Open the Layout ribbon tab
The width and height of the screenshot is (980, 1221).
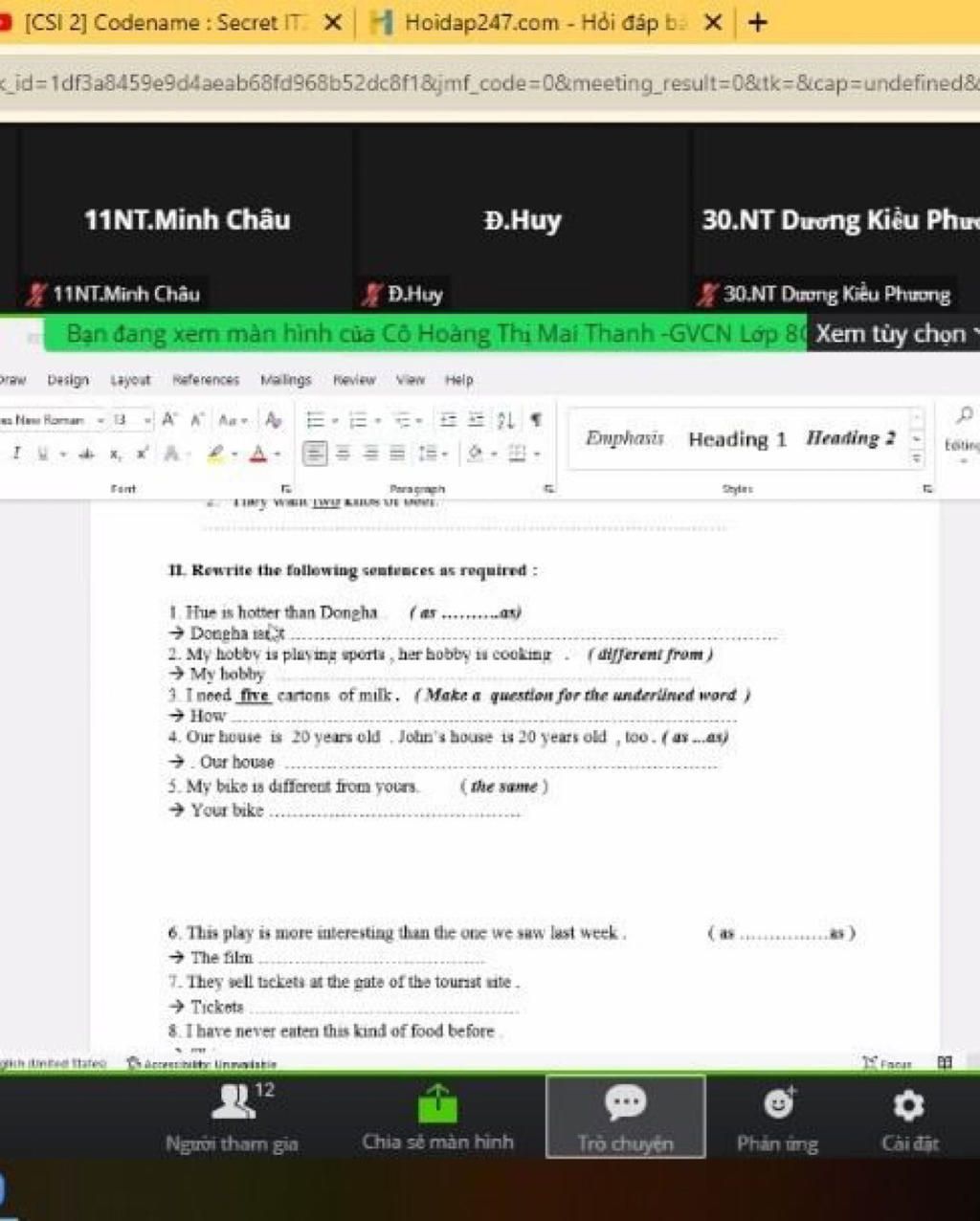[x=130, y=380]
